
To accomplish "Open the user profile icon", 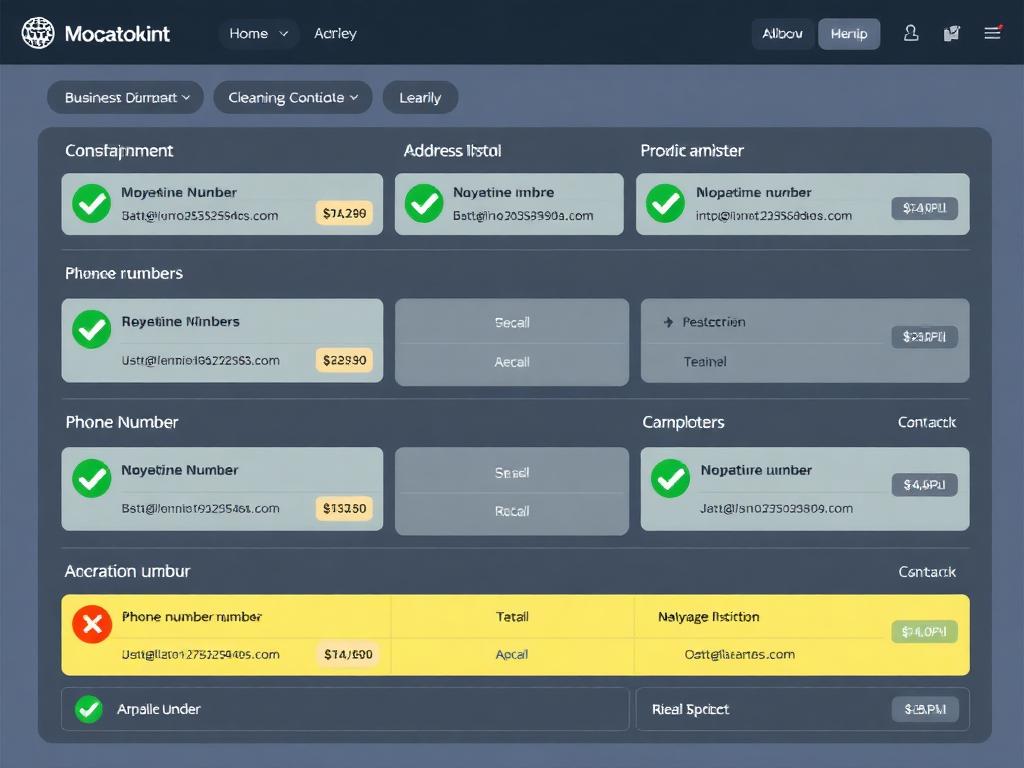I will click(911, 33).
